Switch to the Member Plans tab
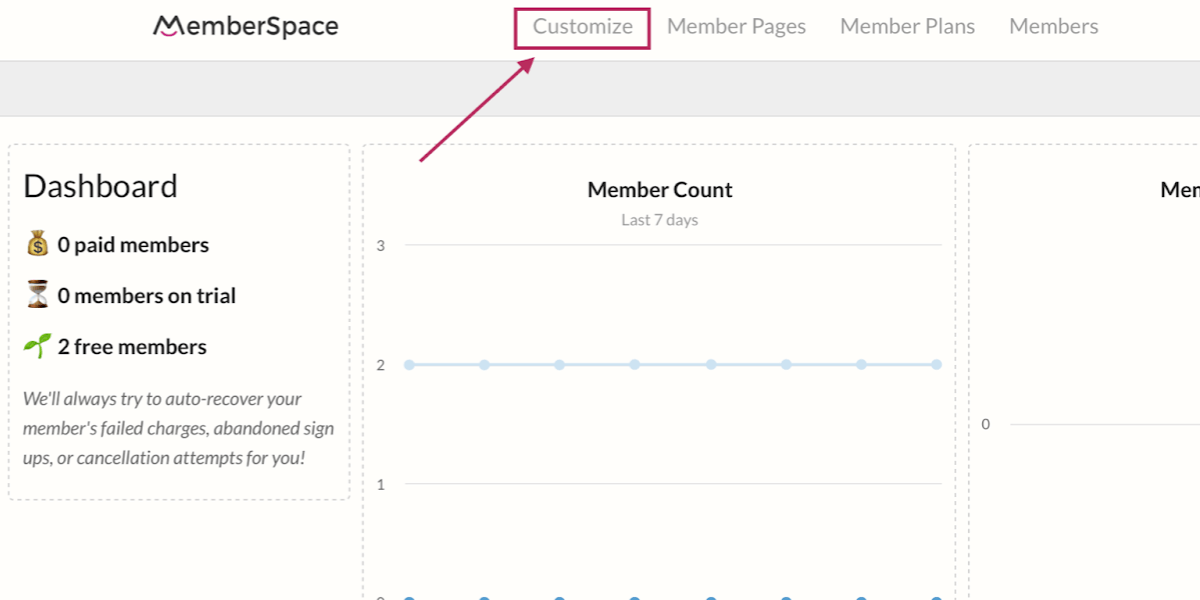Screen dimensions: 1200x600 point(907,26)
